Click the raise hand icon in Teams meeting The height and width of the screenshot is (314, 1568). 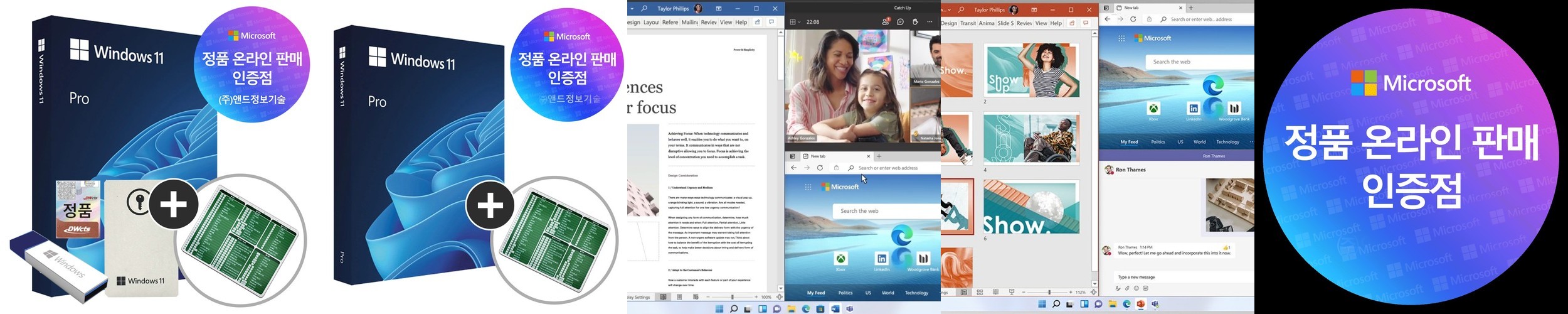pos(915,22)
